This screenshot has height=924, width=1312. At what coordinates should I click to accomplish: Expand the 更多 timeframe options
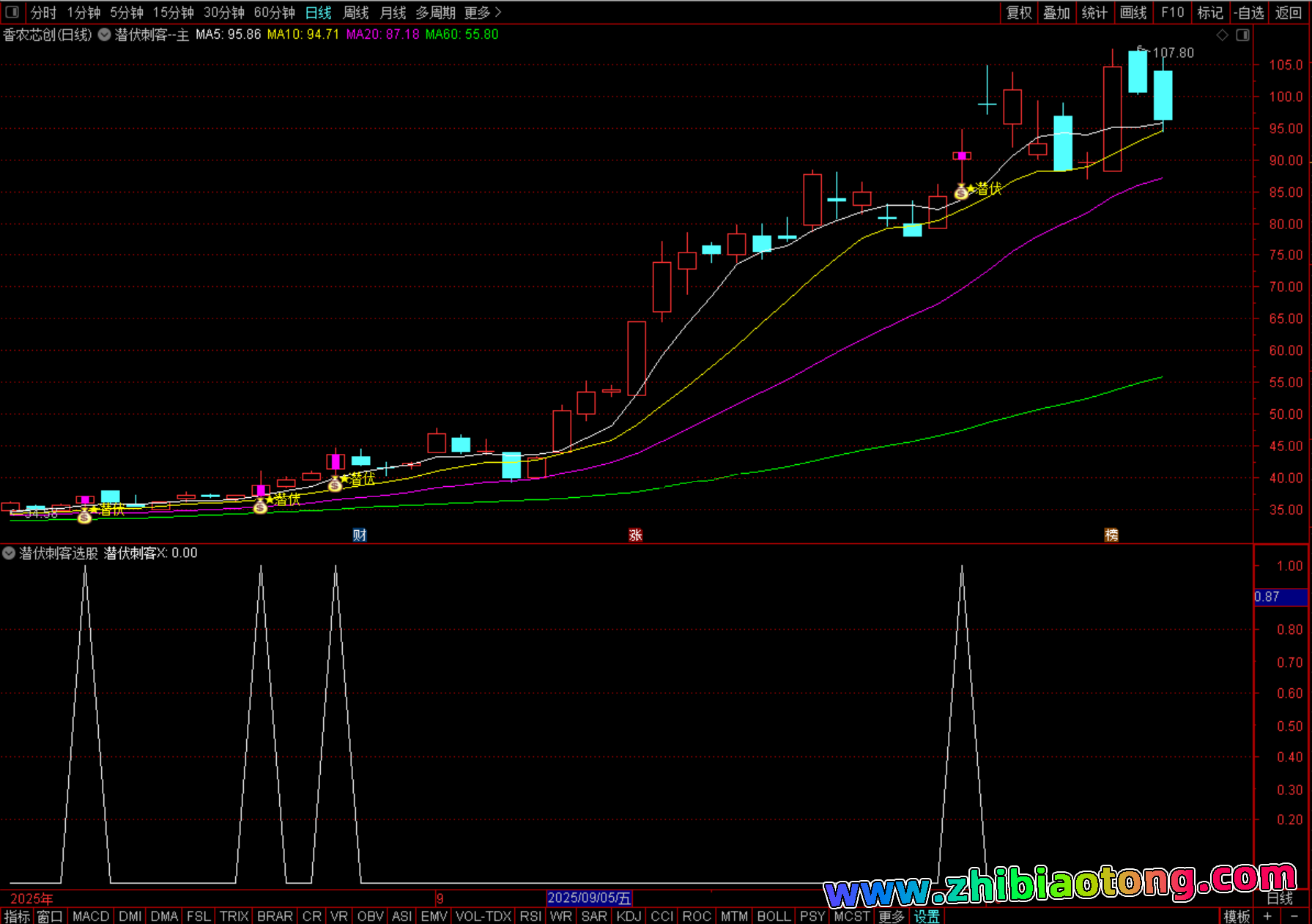[x=483, y=12]
